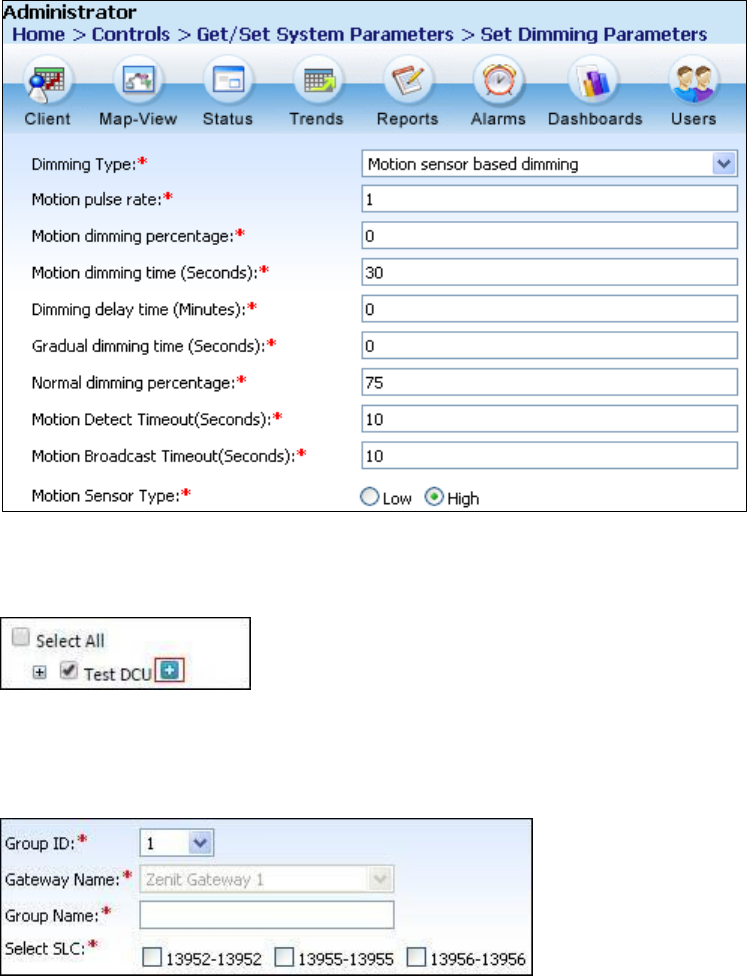Check SLC 13955-13955 checkbox

pyautogui.click(x=284, y=957)
